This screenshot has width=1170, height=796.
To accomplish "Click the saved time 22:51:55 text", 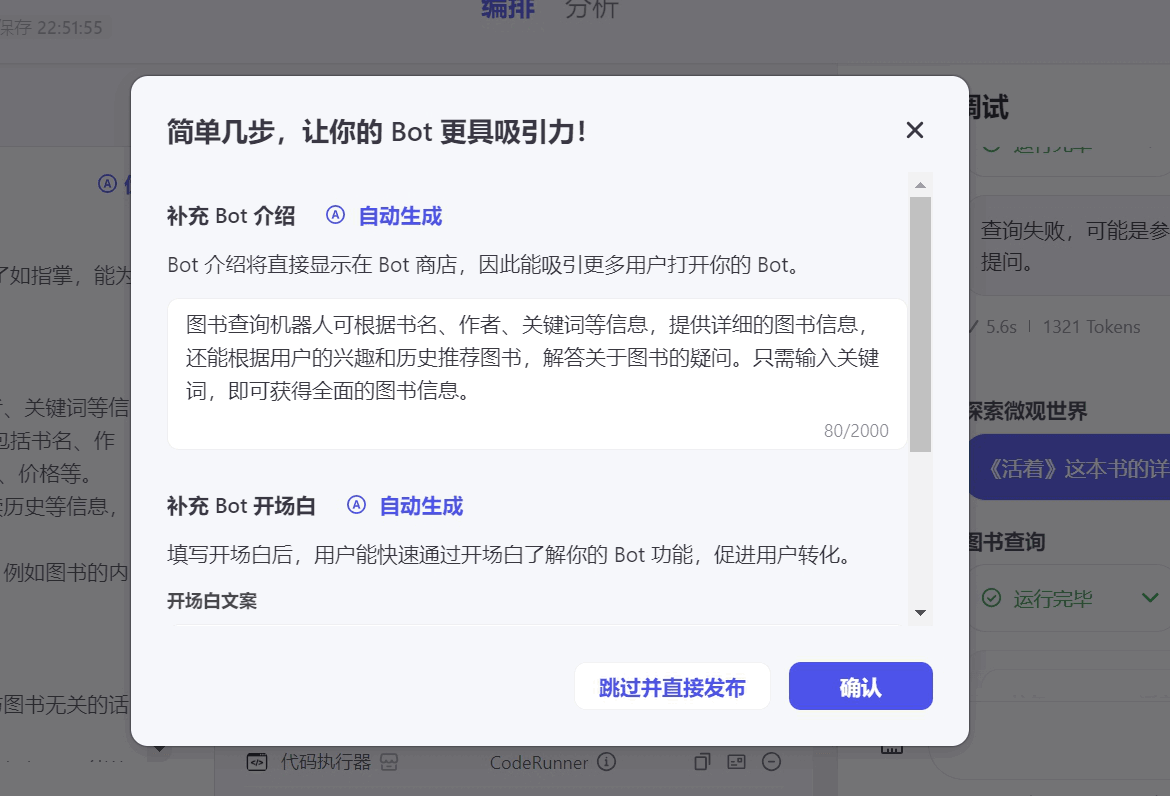I will (69, 28).
